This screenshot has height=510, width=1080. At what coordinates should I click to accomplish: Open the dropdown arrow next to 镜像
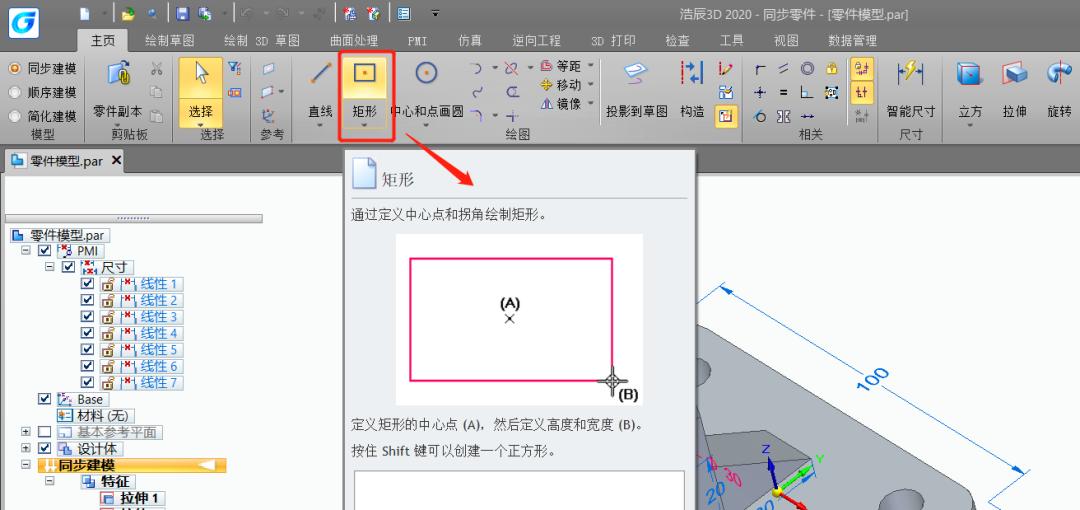pos(592,103)
